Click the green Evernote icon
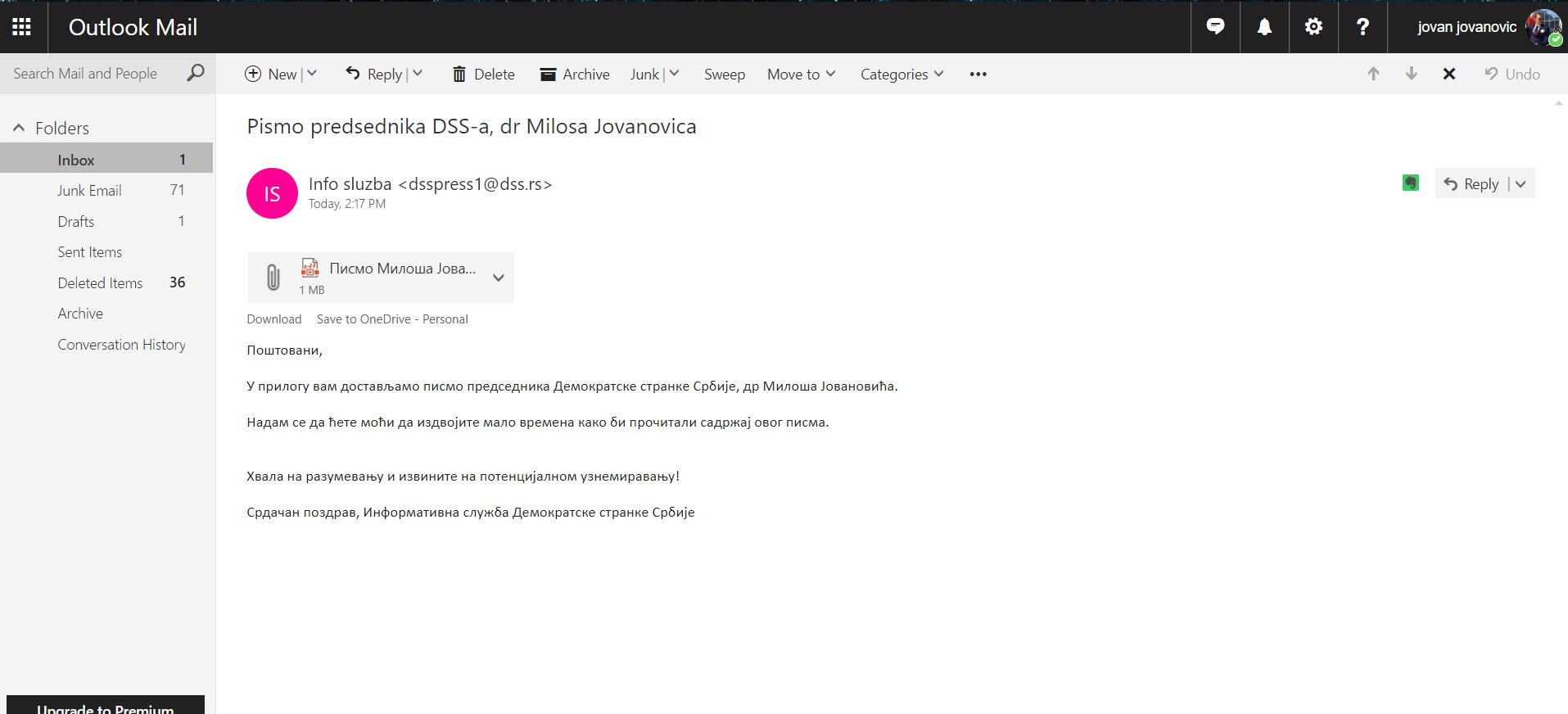This screenshot has height=714, width=1568. (1410, 183)
